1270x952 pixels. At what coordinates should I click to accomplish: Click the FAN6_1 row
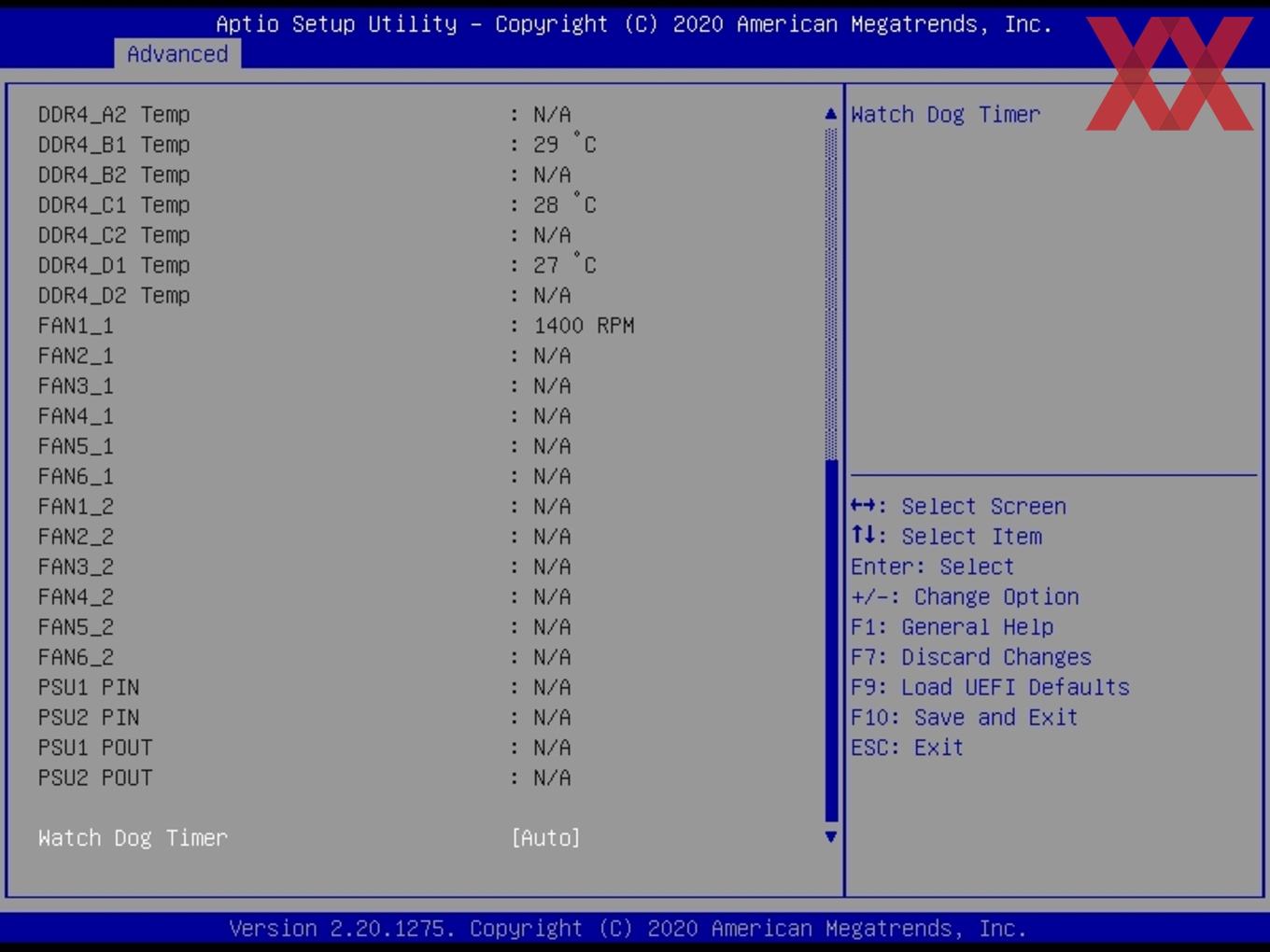[x=304, y=476]
